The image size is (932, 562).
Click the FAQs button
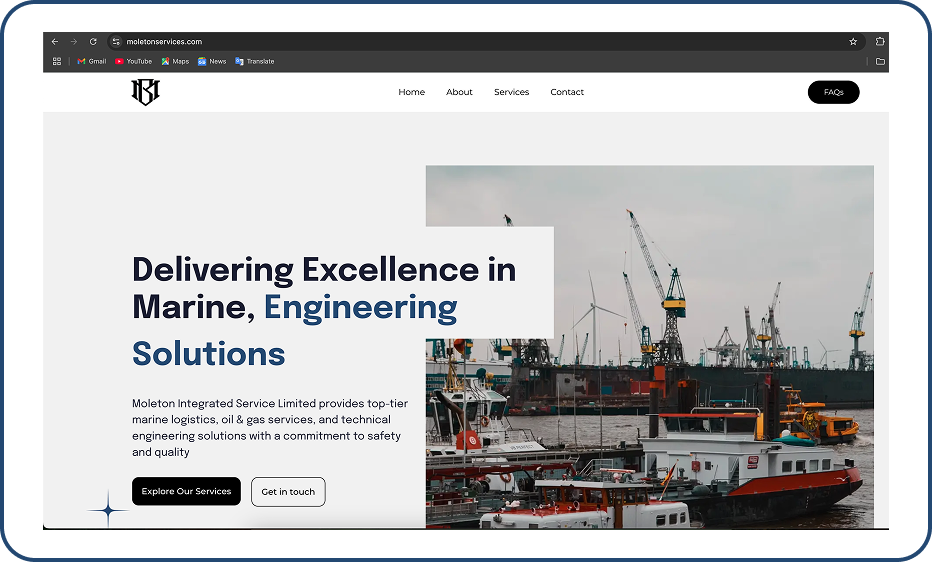pyautogui.click(x=833, y=92)
